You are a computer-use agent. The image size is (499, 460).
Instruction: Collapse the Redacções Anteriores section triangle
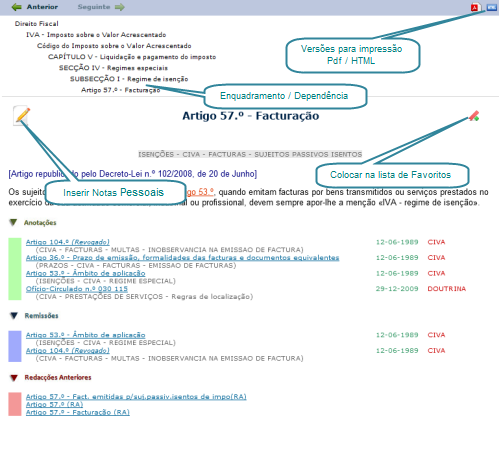[x=14, y=378]
